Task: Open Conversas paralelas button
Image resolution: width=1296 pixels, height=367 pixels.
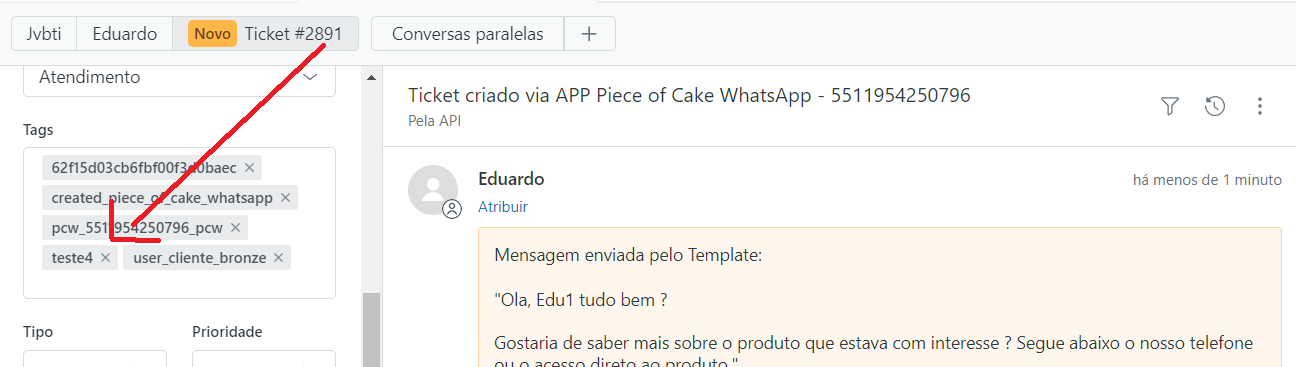Action: point(467,33)
